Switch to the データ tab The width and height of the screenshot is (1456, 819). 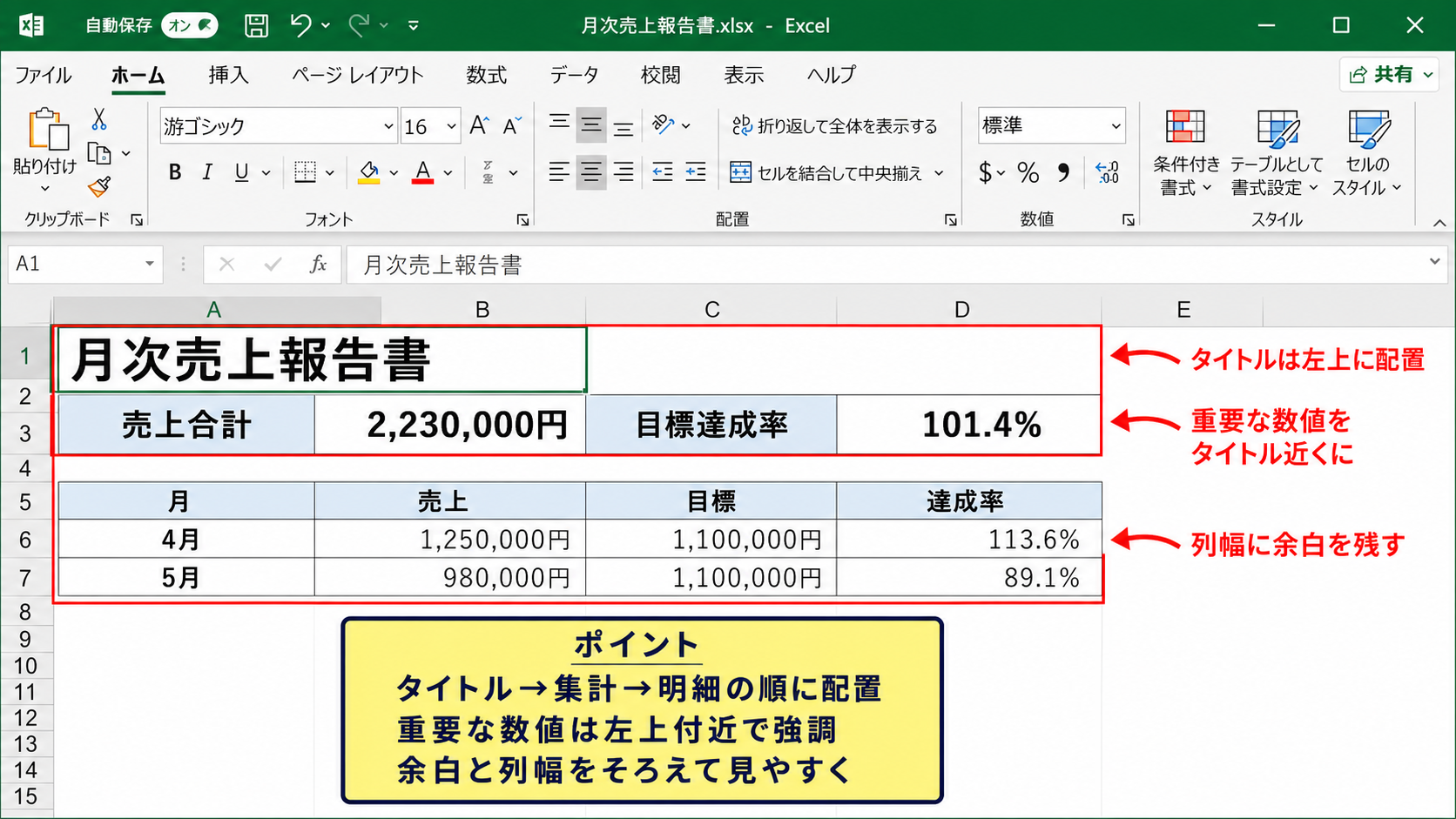(x=575, y=75)
